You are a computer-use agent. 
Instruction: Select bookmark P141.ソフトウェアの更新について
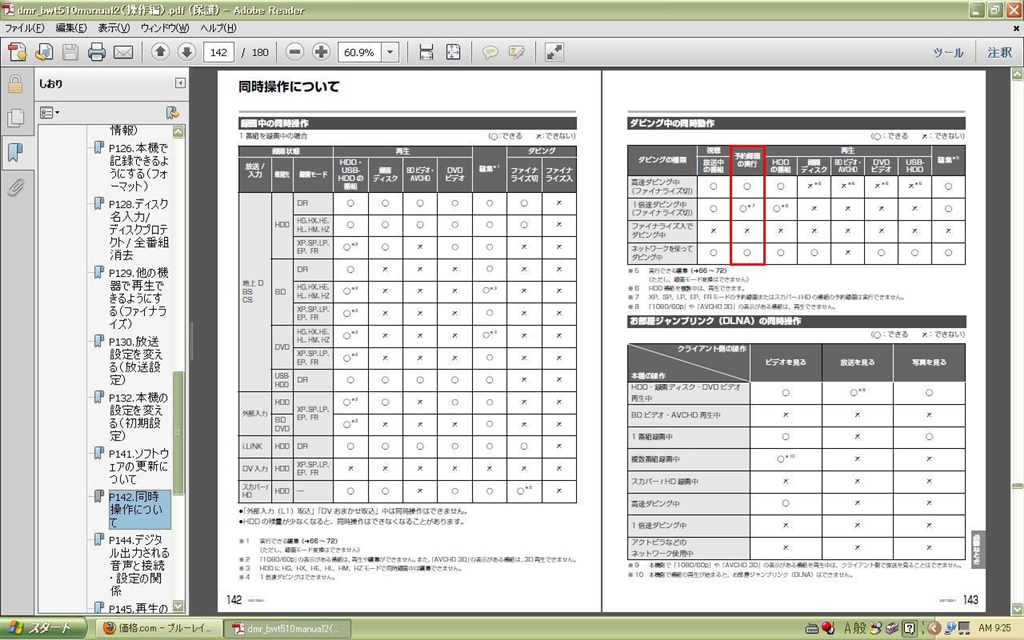coord(139,466)
